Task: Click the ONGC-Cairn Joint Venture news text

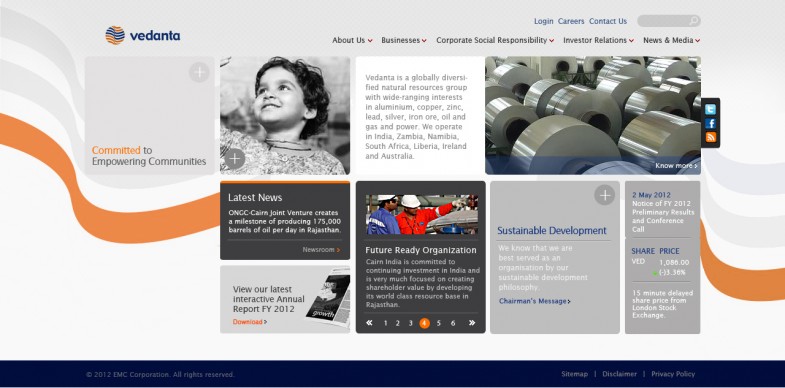Action: click(285, 221)
